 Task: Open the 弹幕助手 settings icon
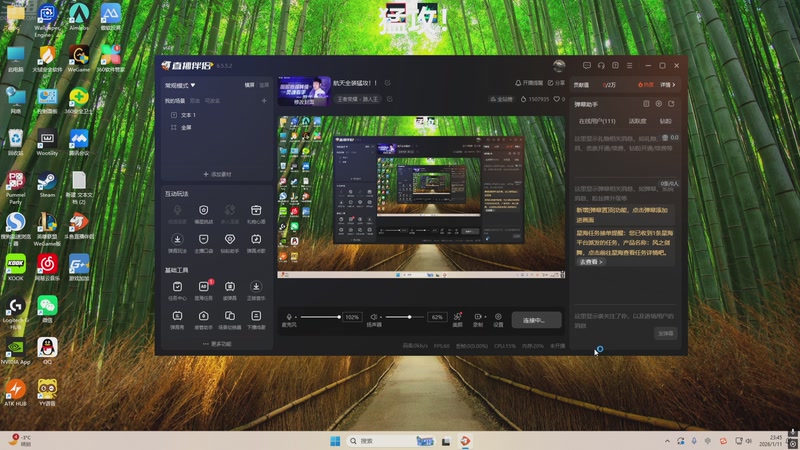click(659, 104)
